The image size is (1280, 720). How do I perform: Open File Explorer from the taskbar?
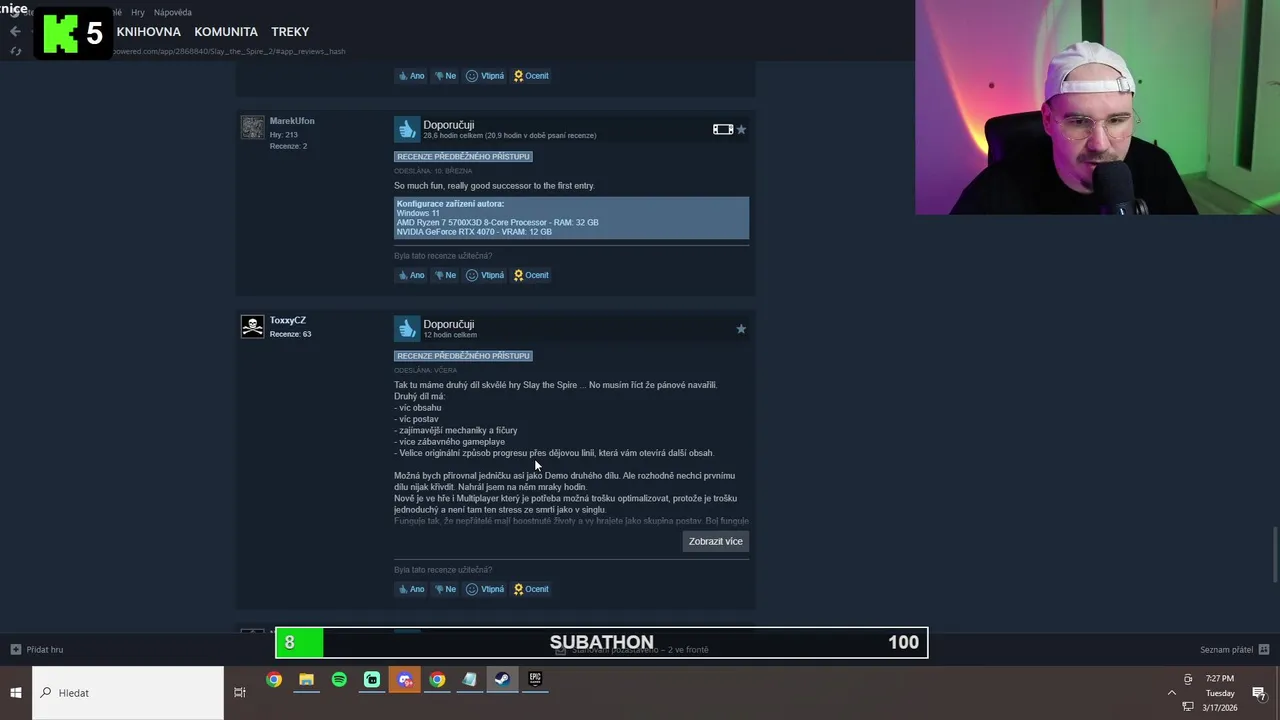coord(306,680)
